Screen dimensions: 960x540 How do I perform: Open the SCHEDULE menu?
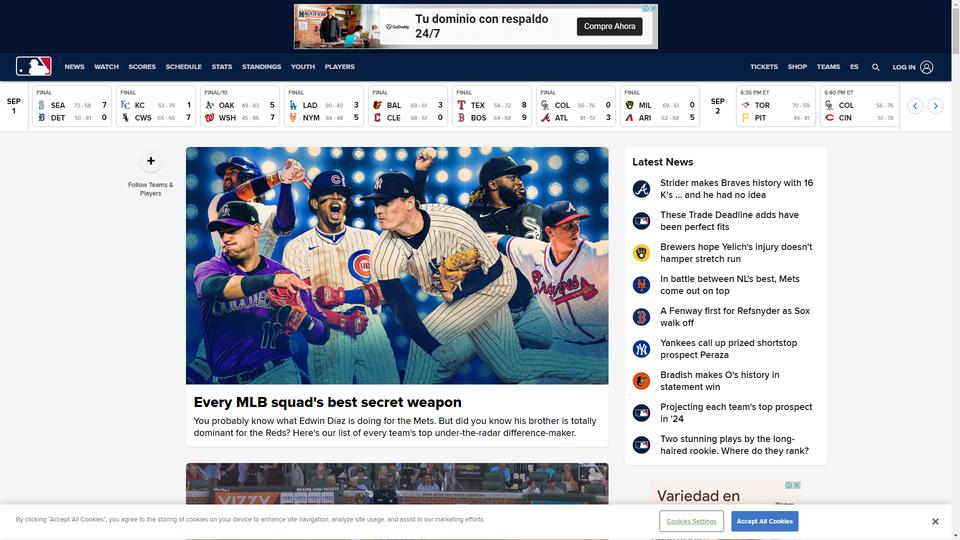(184, 67)
